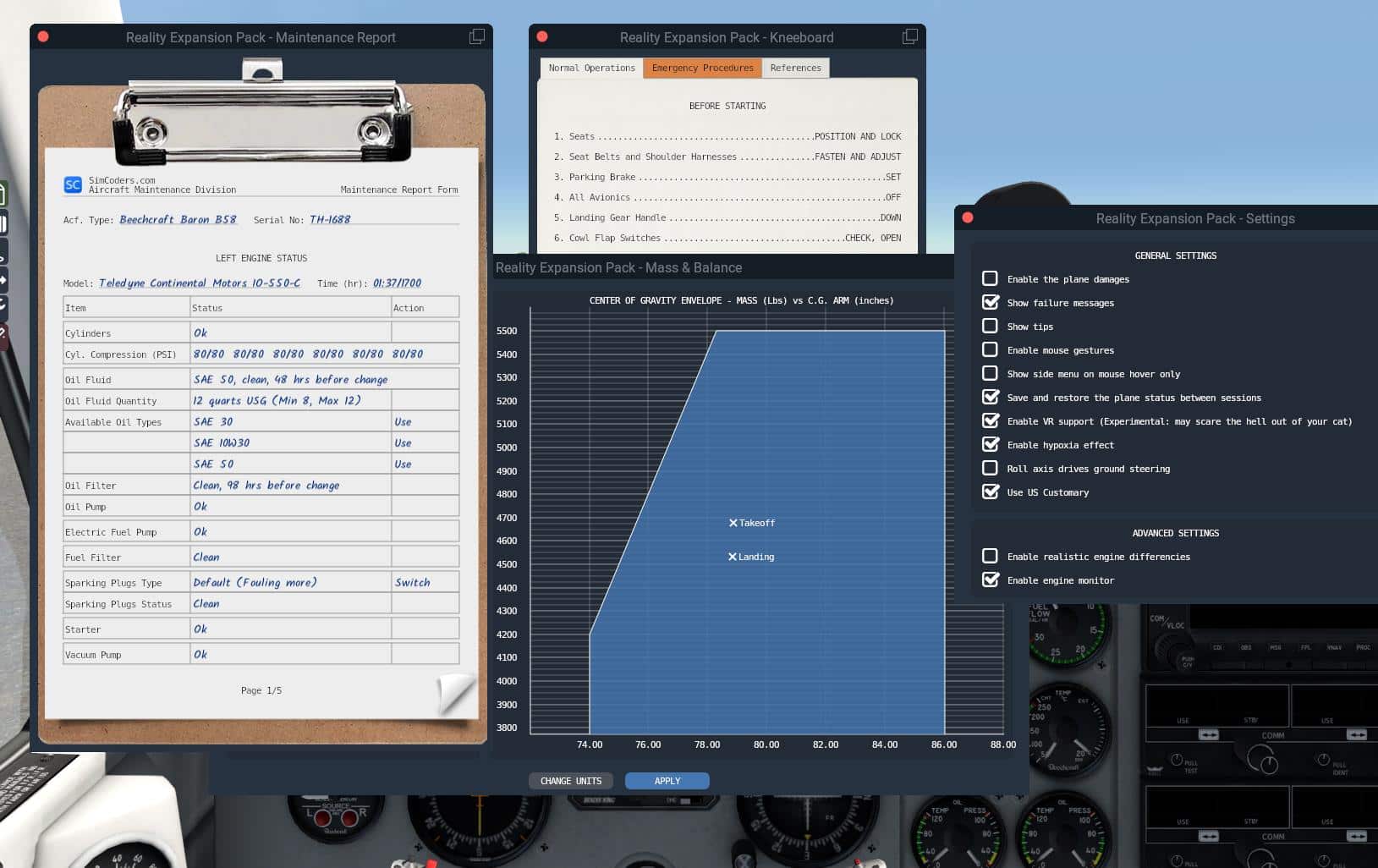The image size is (1378, 868).
Task: Pop out the Maintenance Report window
Action: 477,36
